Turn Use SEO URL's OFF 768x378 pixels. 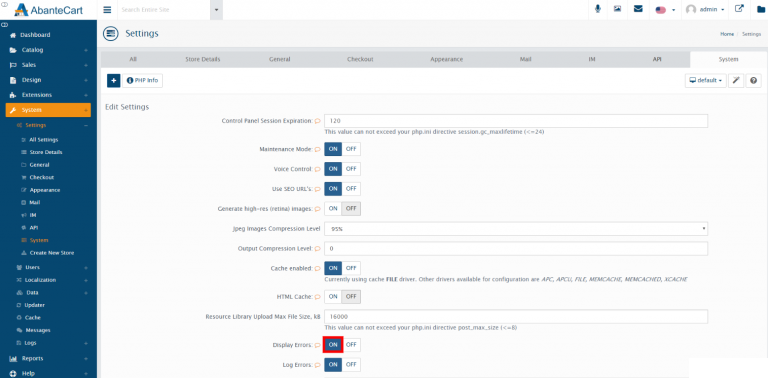pos(351,189)
